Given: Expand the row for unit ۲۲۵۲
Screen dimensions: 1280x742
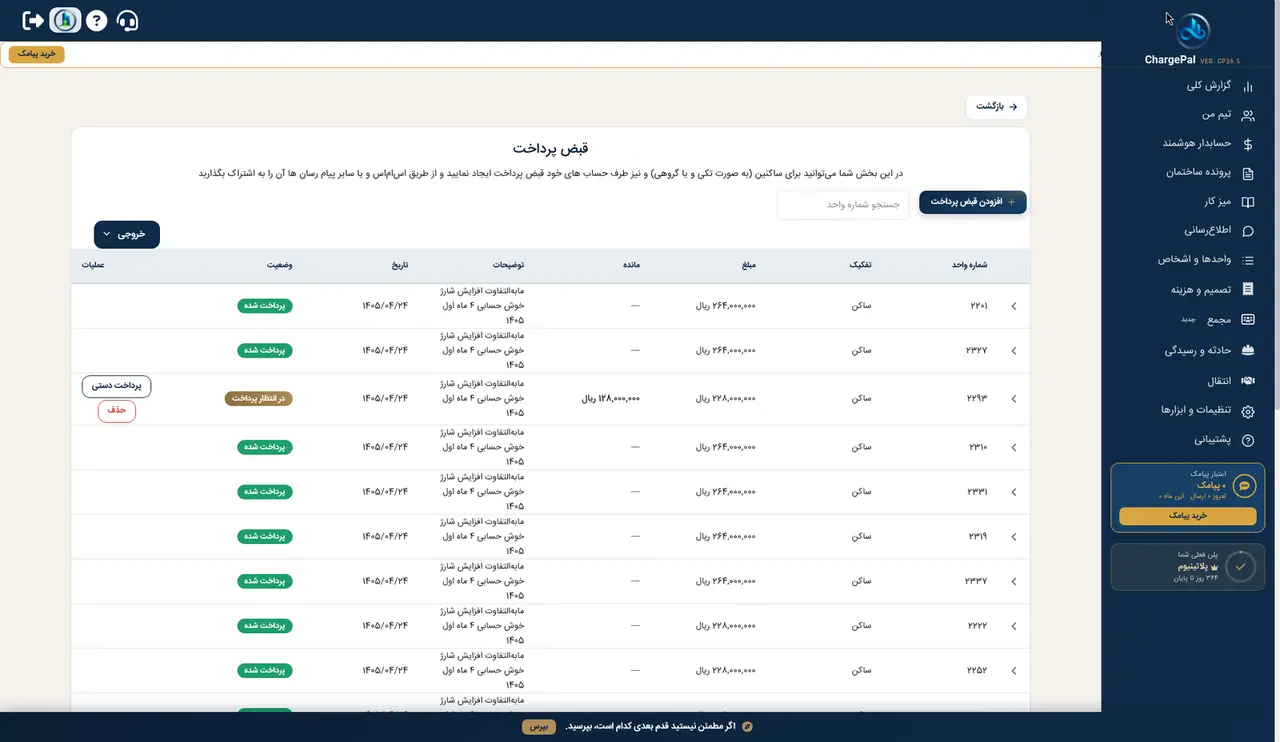Looking at the screenshot, I should [1013, 671].
